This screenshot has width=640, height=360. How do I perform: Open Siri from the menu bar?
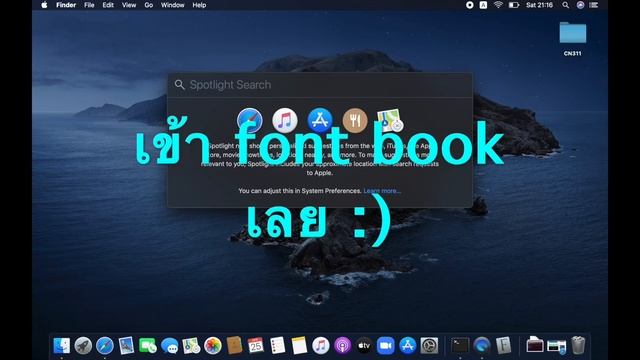[580, 5]
